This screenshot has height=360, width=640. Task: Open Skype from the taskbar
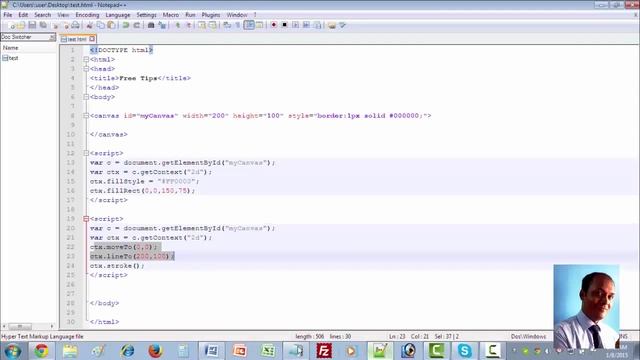coord(464,351)
